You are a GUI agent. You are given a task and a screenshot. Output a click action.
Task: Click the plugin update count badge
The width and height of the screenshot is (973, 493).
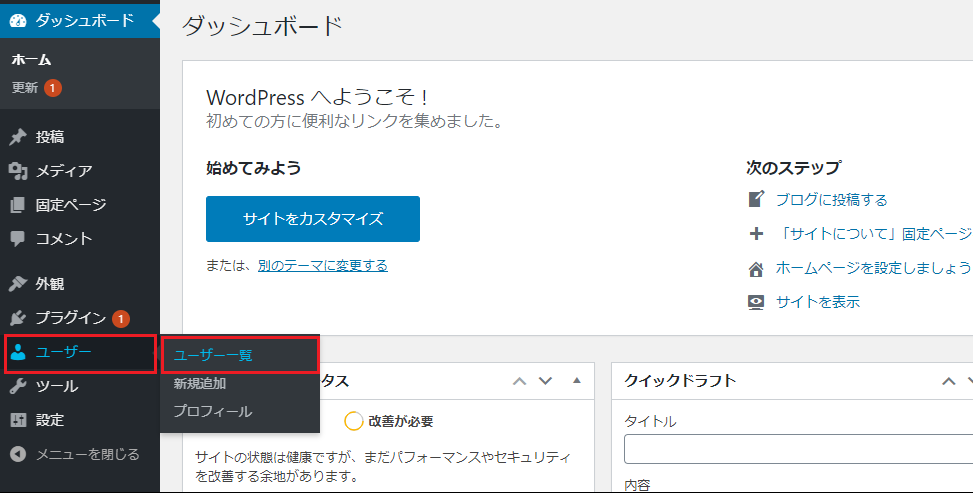tap(120, 319)
